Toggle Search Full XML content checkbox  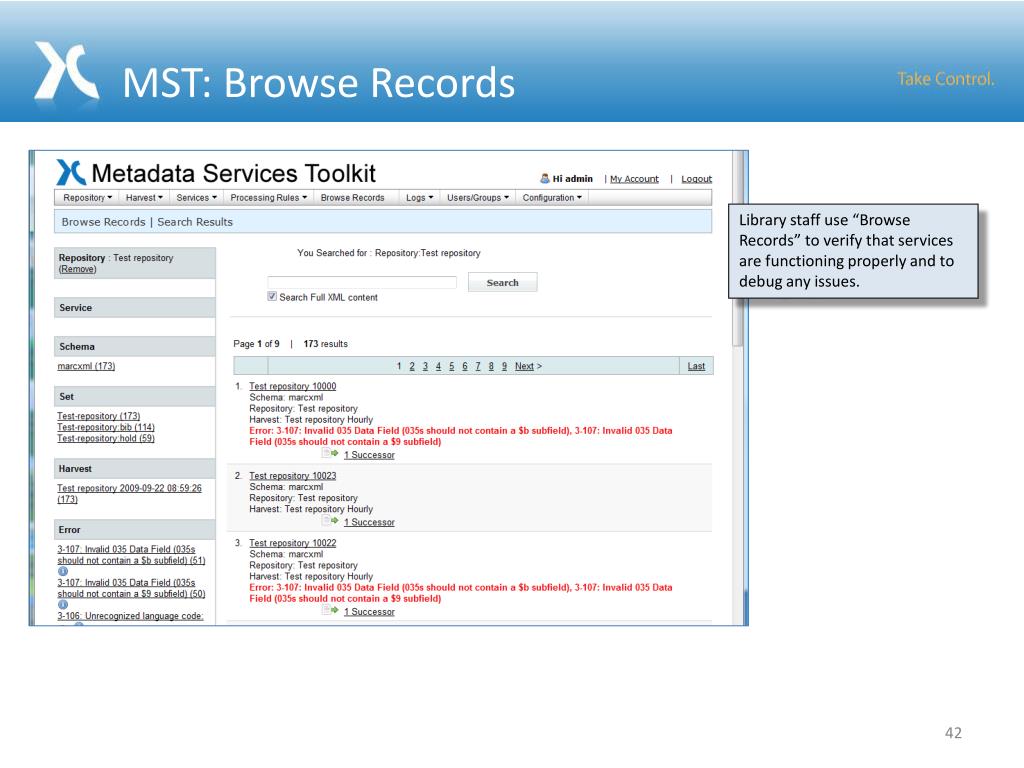[x=272, y=296]
